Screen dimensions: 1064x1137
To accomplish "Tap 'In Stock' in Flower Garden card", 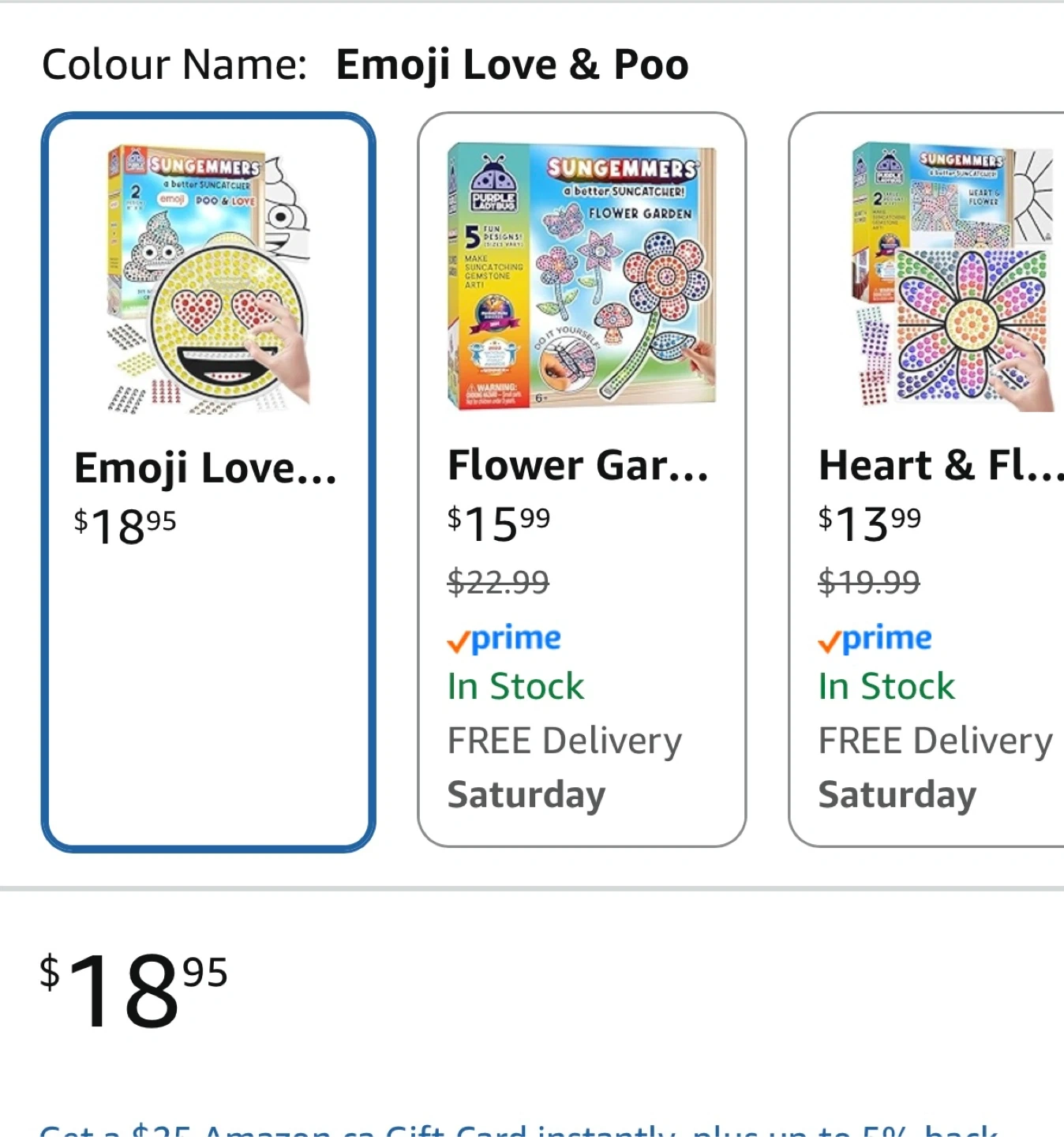I will pyautogui.click(x=515, y=686).
